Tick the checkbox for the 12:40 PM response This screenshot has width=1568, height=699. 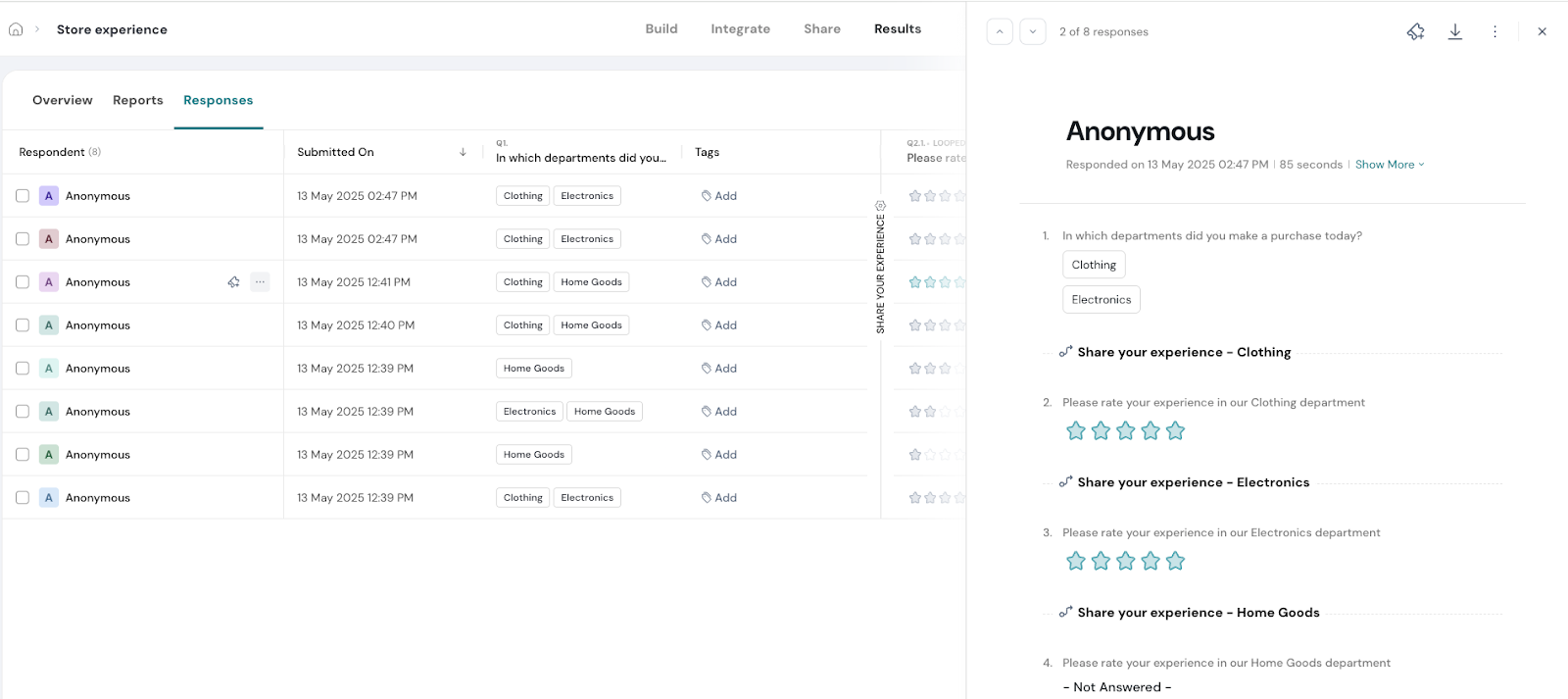23,325
